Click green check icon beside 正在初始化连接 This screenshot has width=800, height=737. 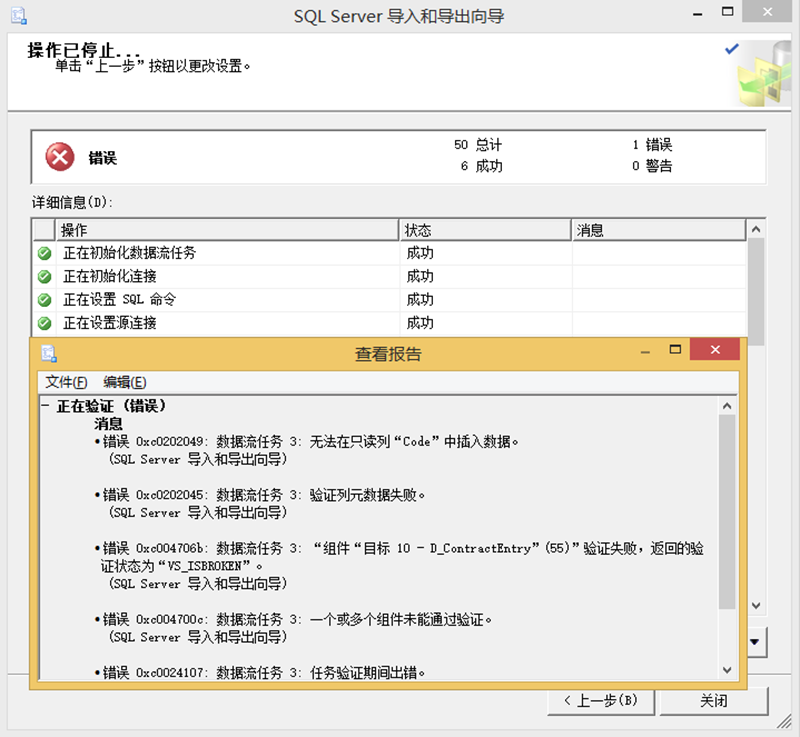[x=45, y=276]
